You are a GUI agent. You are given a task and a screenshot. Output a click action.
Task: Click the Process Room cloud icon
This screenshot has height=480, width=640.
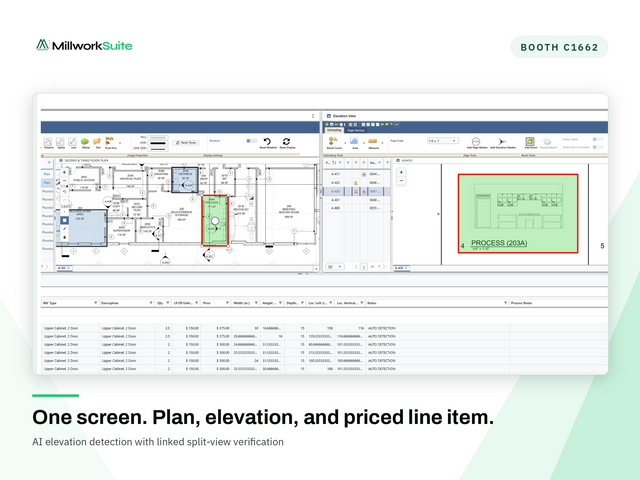tap(547, 141)
